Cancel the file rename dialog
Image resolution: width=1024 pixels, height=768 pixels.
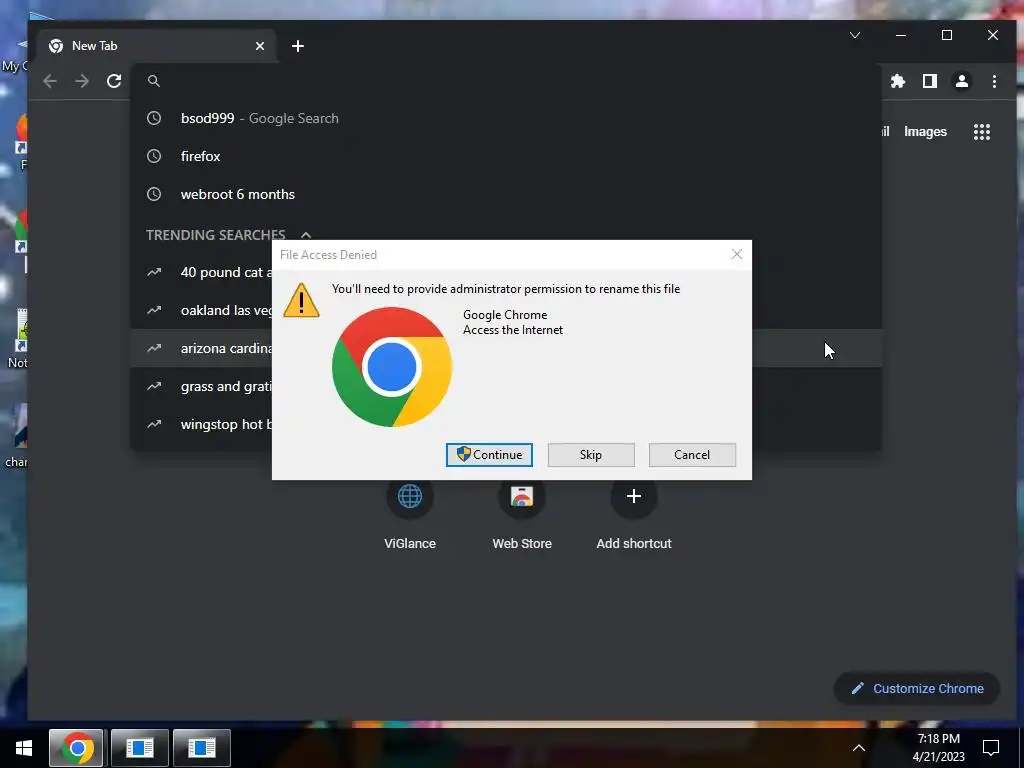point(692,455)
